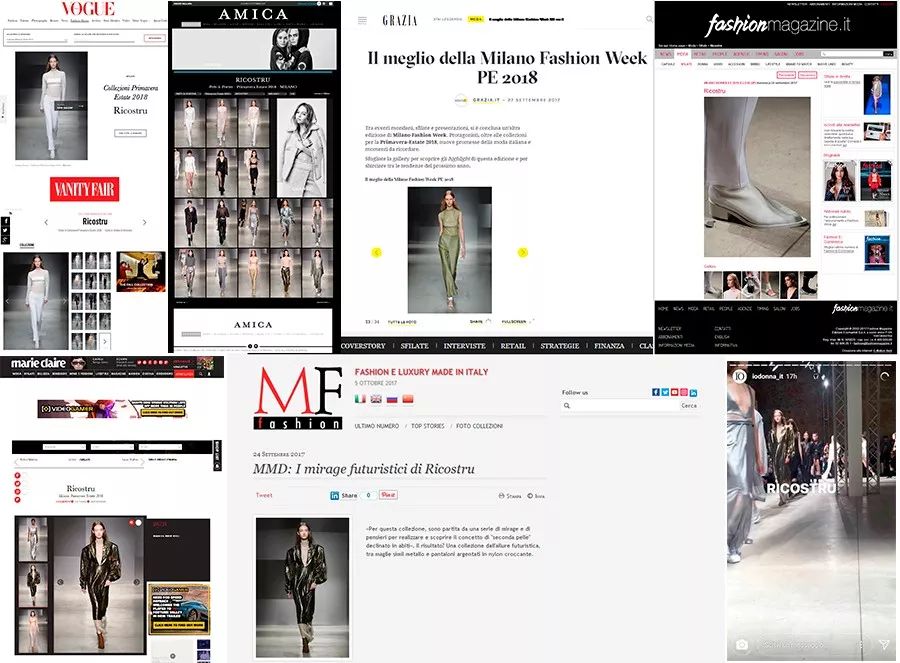This screenshot has height=663, width=900.
Task: Click the Cerca search button on MF Fashion
Action: pyautogui.click(x=689, y=405)
